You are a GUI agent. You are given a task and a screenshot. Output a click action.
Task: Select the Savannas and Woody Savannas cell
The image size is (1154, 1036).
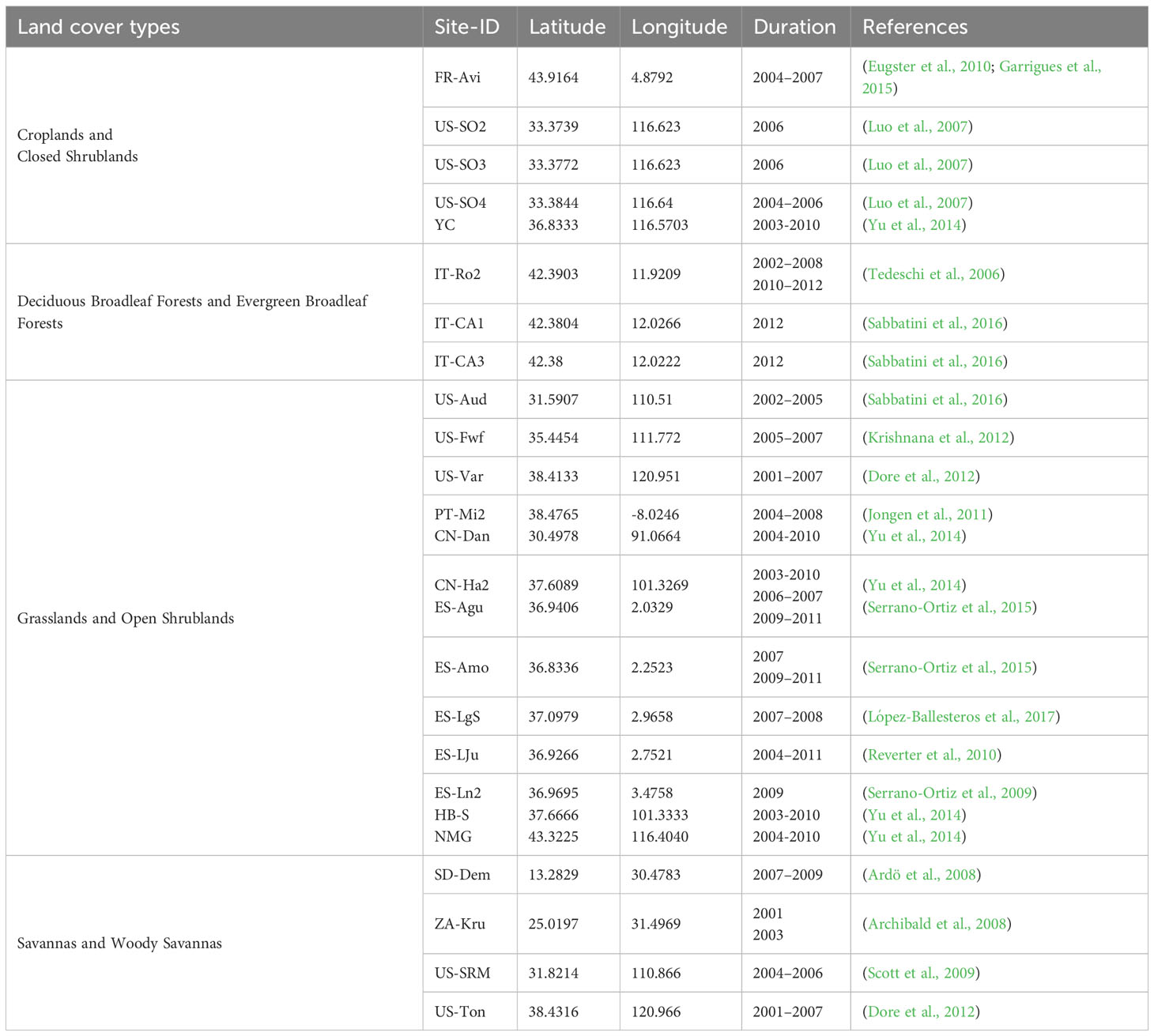coord(214,943)
